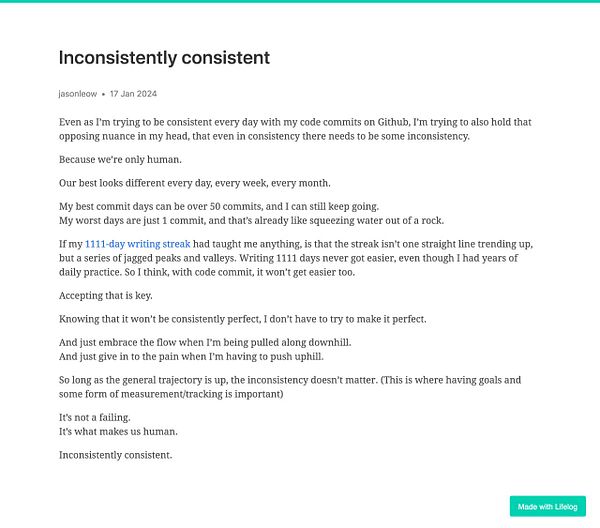Click the "Our best looks different" sentence
This screenshot has height=528, width=600.
(194, 183)
